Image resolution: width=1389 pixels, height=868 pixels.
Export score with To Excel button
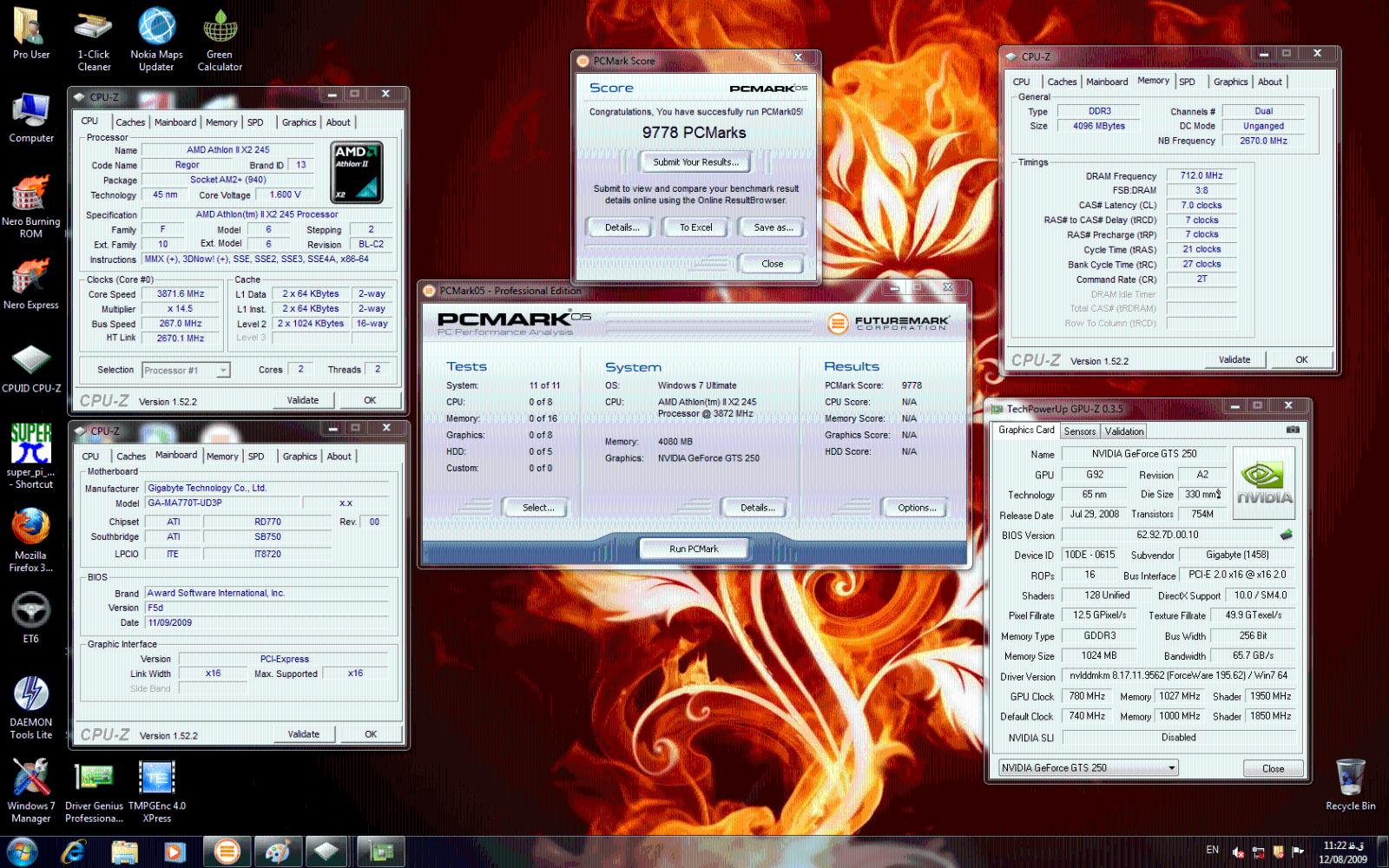point(696,227)
